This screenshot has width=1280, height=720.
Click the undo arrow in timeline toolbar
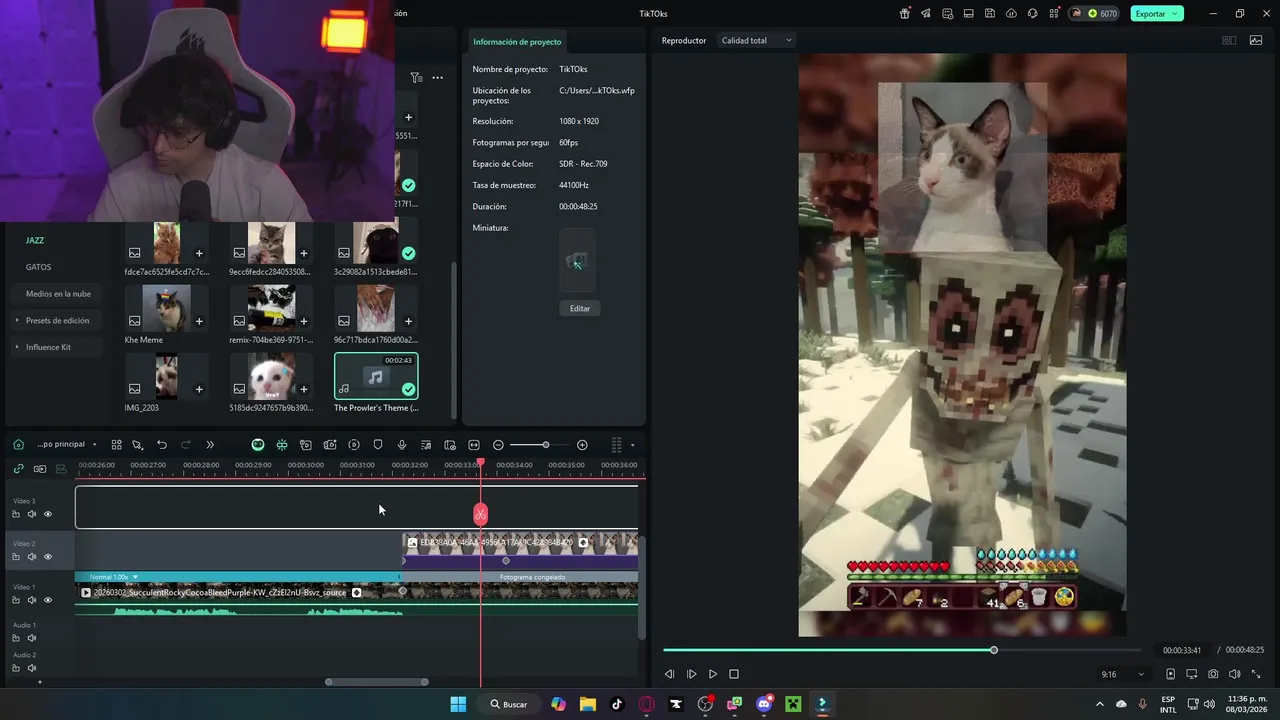[x=162, y=445]
